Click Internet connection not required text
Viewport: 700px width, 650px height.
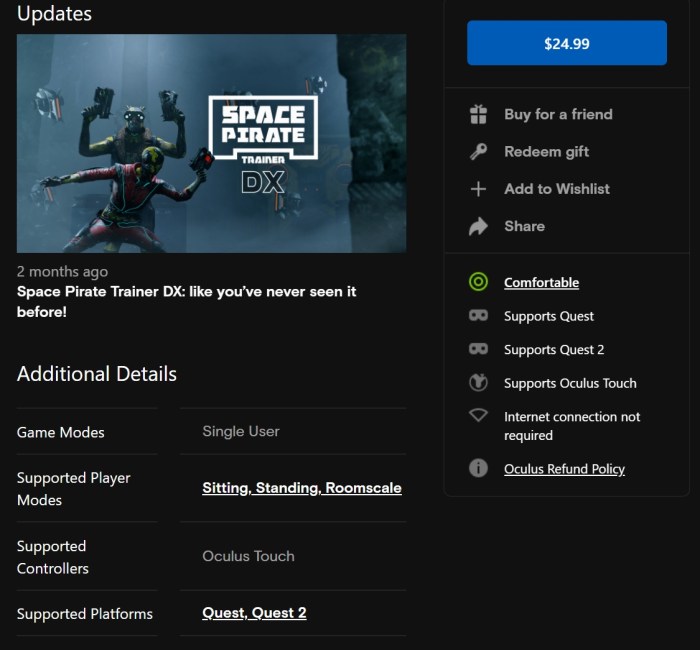pyautogui.click(x=572, y=426)
